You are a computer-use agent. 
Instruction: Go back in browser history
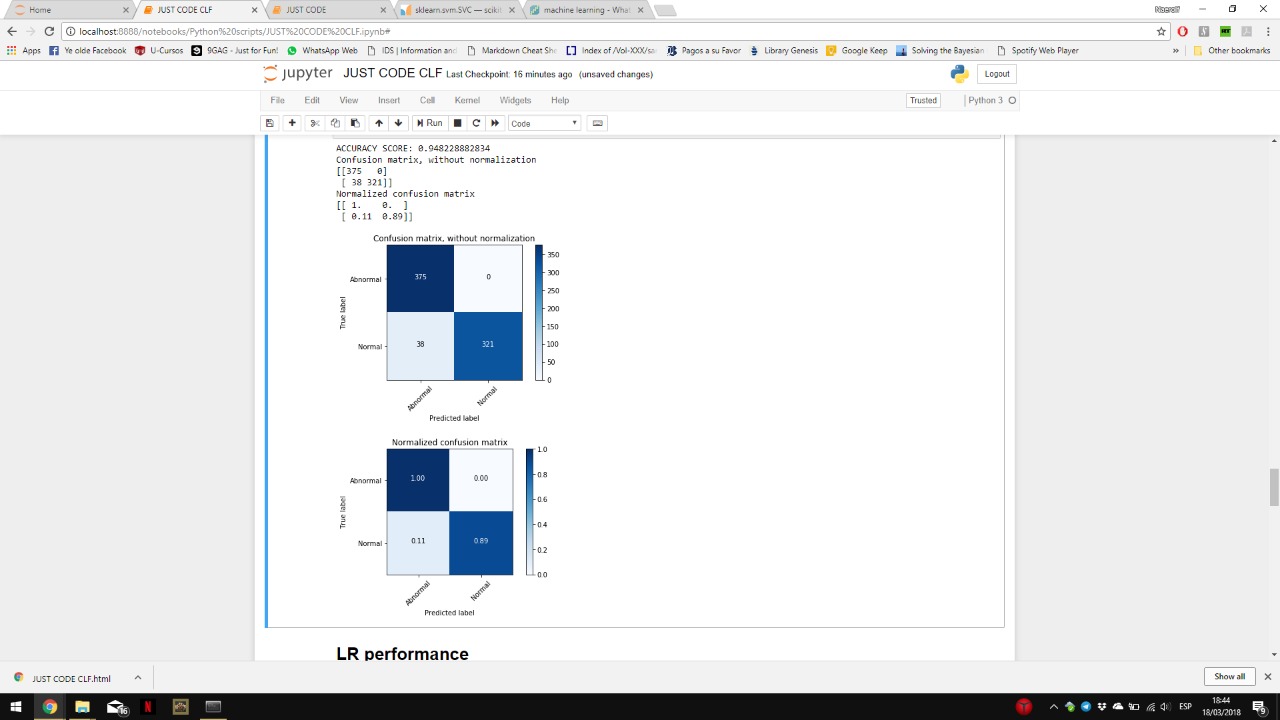point(12,31)
